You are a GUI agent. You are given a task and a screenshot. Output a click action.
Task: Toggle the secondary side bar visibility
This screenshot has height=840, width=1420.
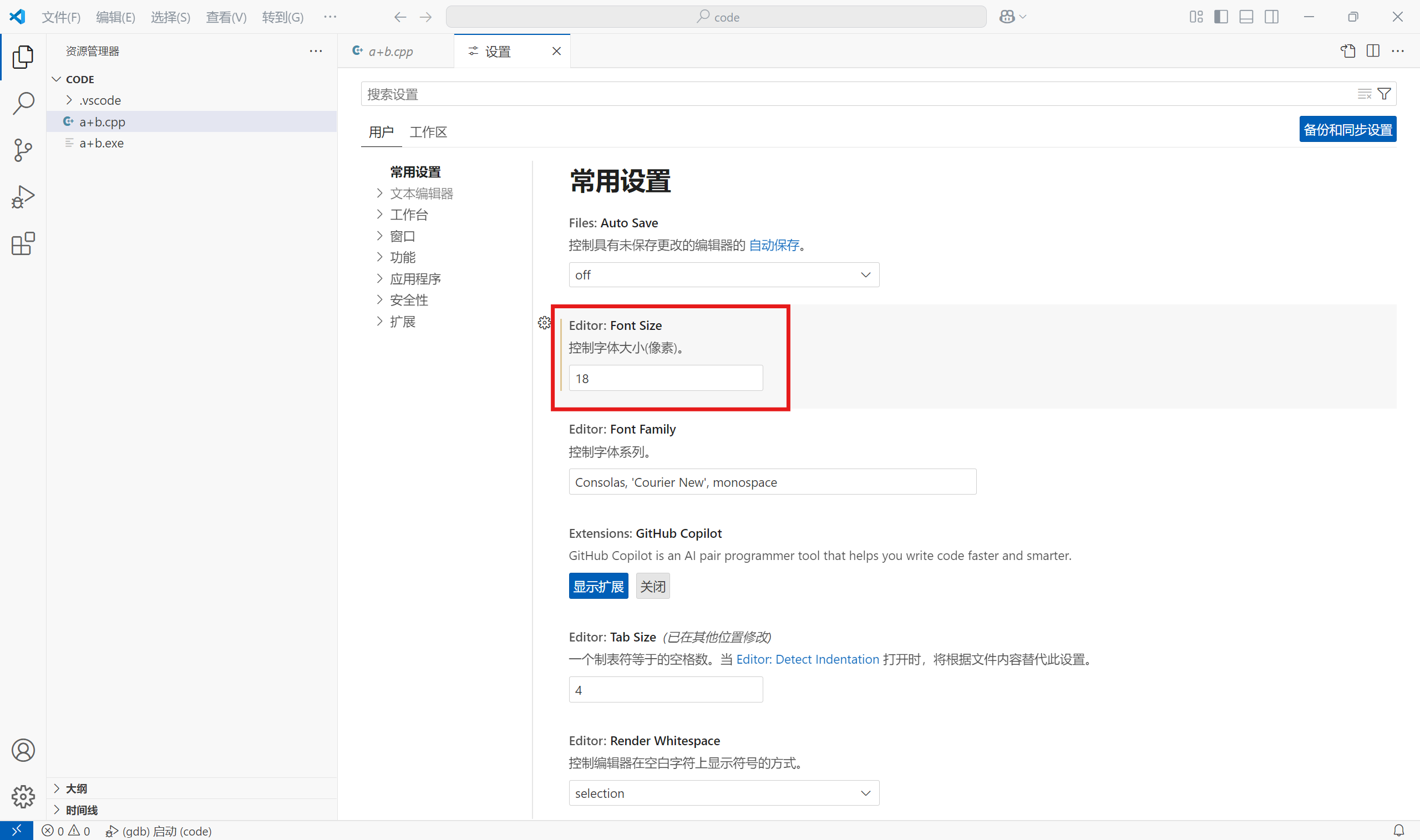point(1272,17)
